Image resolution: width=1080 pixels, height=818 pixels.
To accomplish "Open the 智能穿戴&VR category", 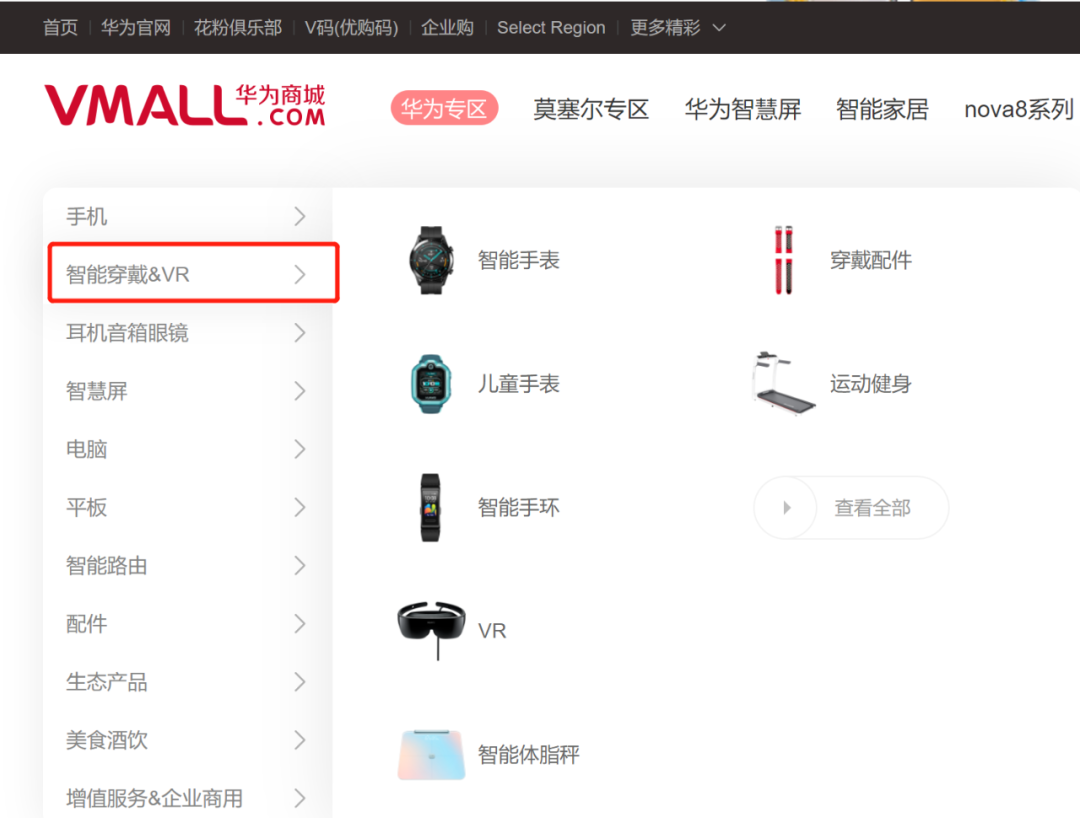I will tap(194, 273).
